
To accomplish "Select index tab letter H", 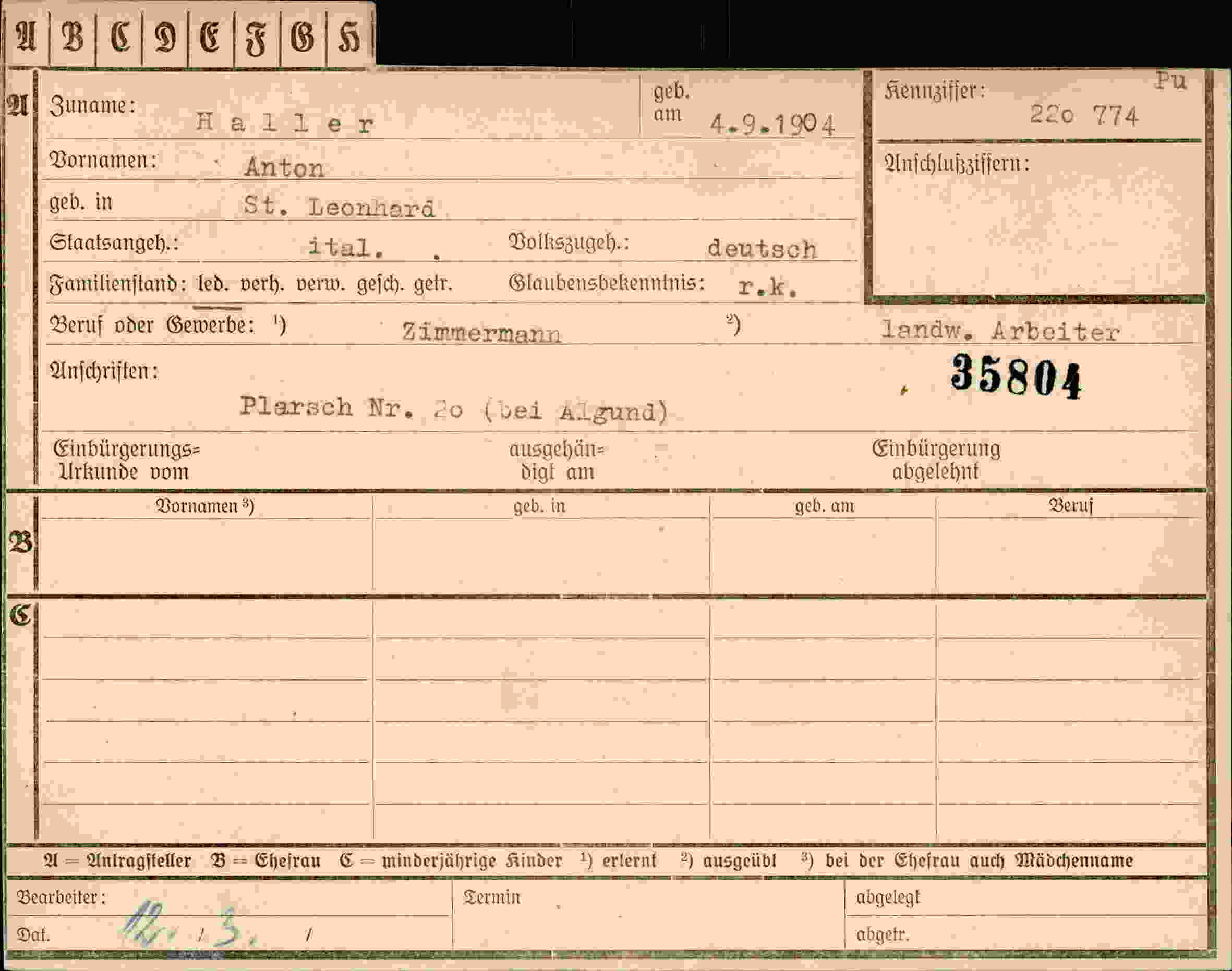I will pos(349,37).
